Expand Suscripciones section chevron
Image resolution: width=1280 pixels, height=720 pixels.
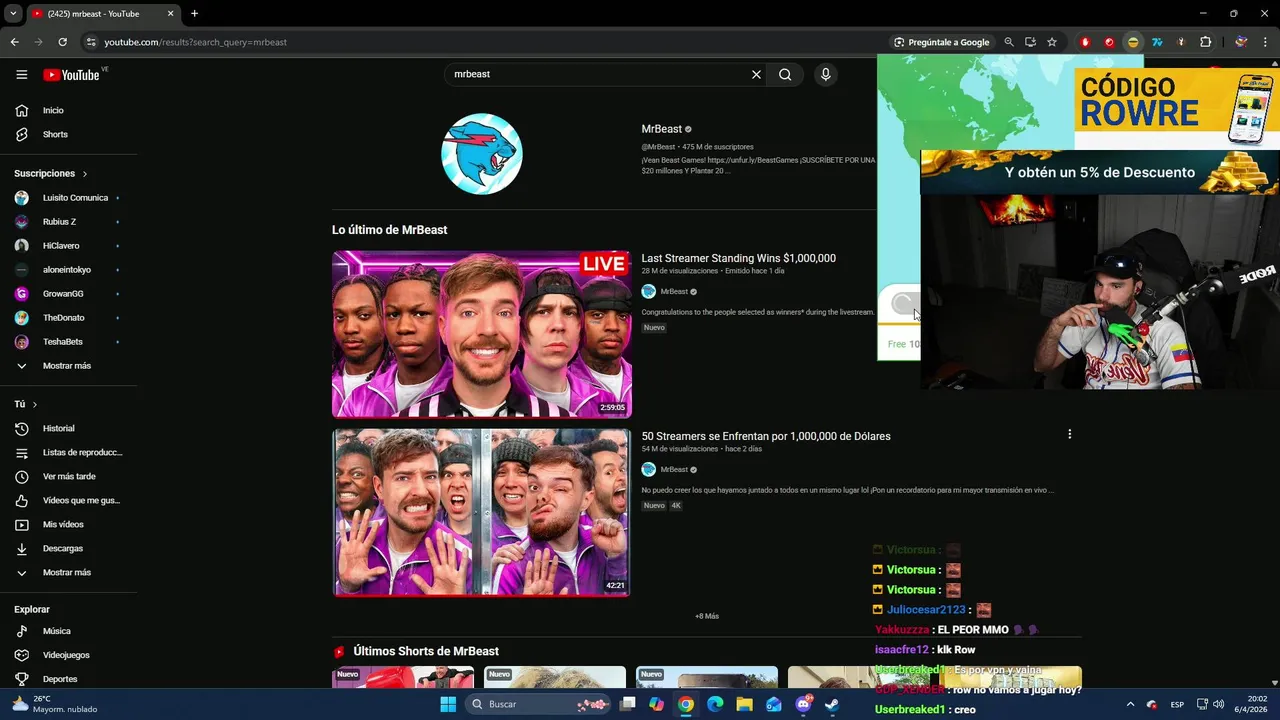pyautogui.click(x=85, y=174)
